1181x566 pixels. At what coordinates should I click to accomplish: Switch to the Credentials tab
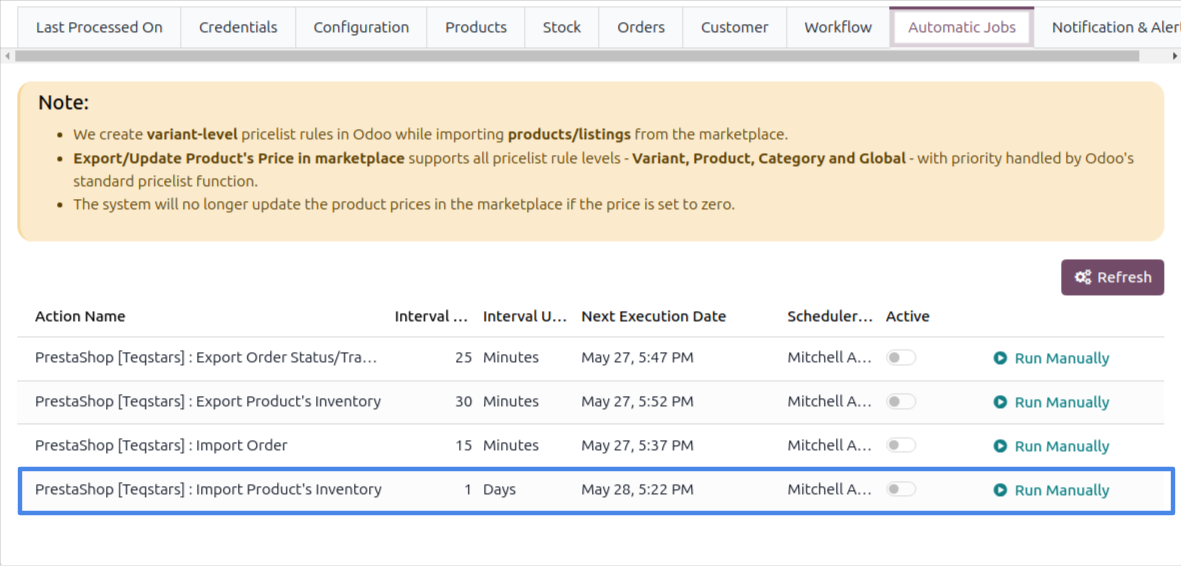pos(238,28)
